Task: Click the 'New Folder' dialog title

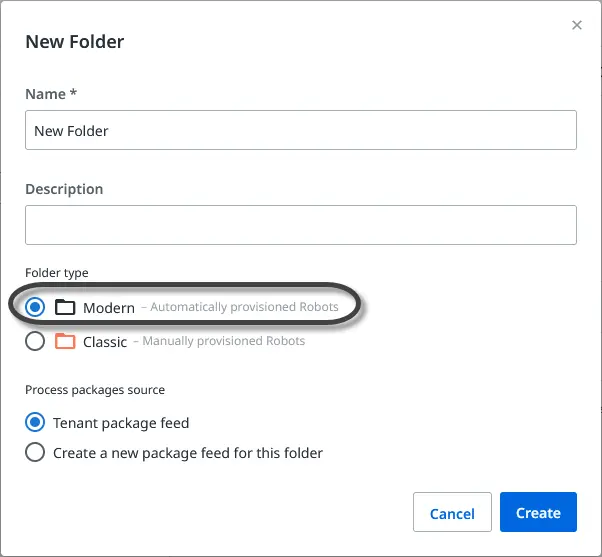Action: click(74, 41)
